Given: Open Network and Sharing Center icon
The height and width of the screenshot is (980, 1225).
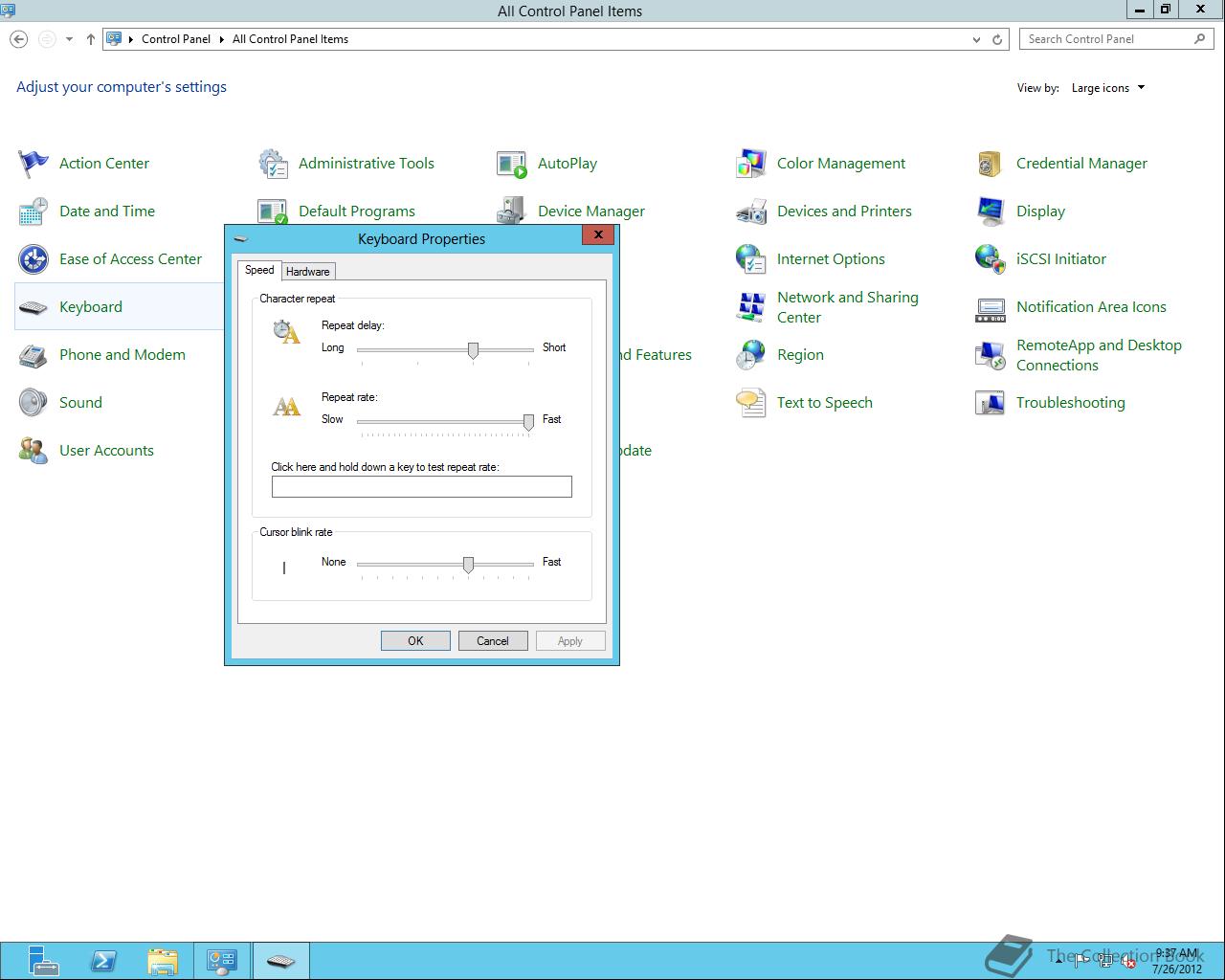Looking at the screenshot, I should [x=751, y=307].
